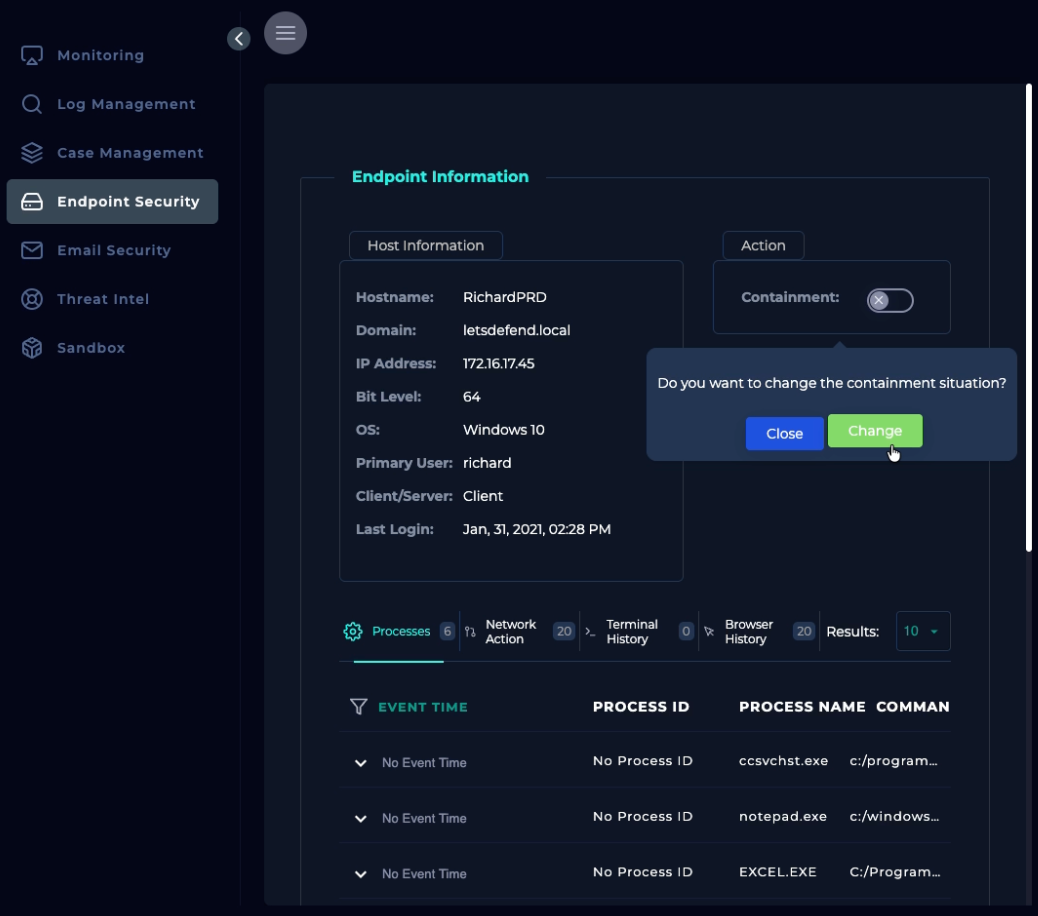The height and width of the screenshot is (916, 1038).
Task: Click the Monitoring screen icon in sidebar
Action: (x=32, y=55)
